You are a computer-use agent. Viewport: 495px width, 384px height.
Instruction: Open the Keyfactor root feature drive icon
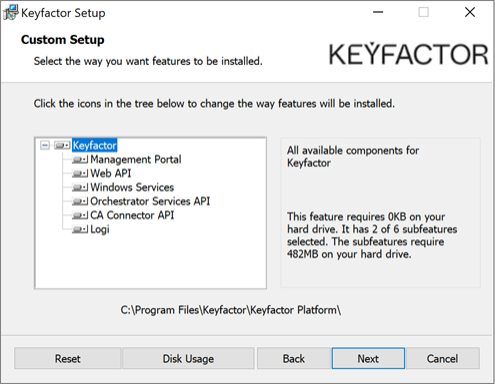[62, 146]
